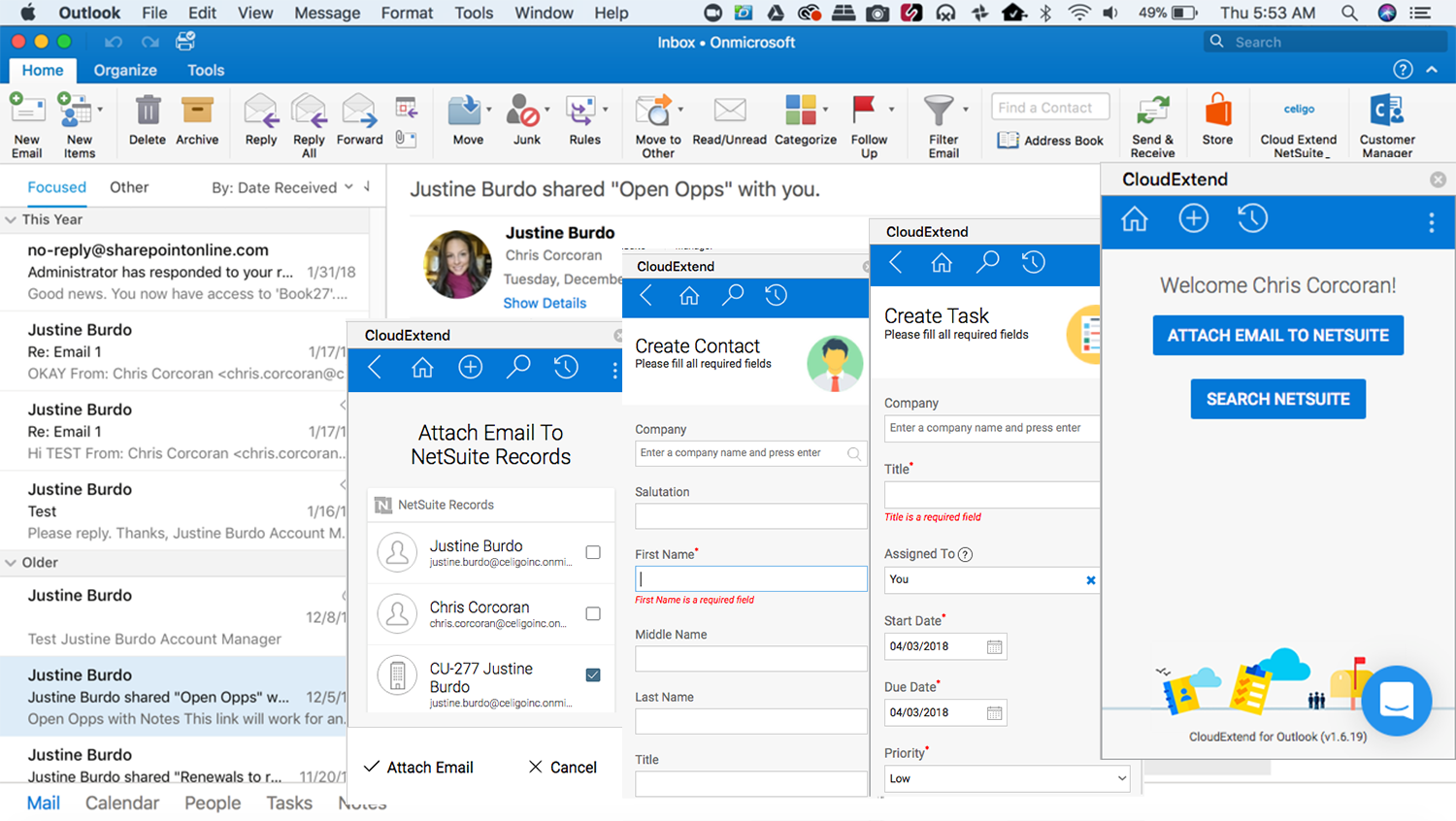
Task: Uncheck the CU-277 Justine Burdo record
Action: (593, 674)
